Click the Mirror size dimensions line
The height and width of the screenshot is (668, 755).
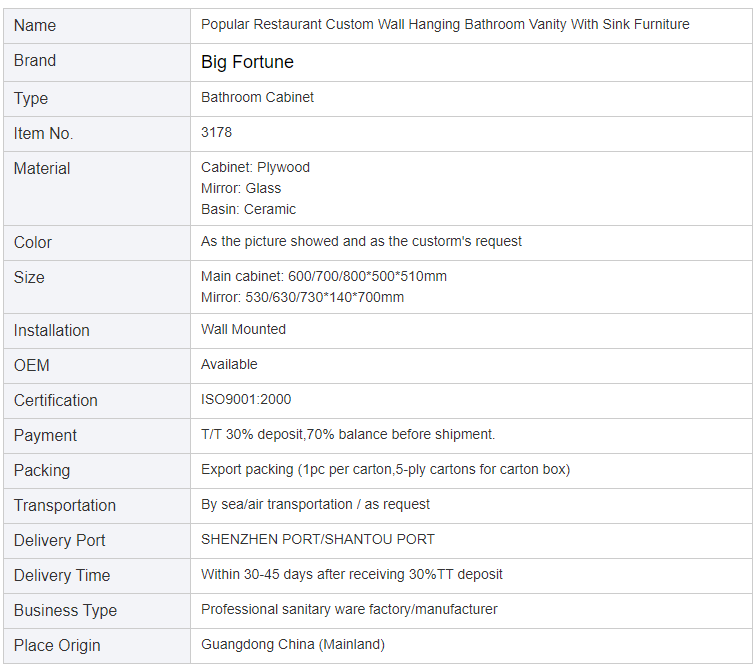302,298
